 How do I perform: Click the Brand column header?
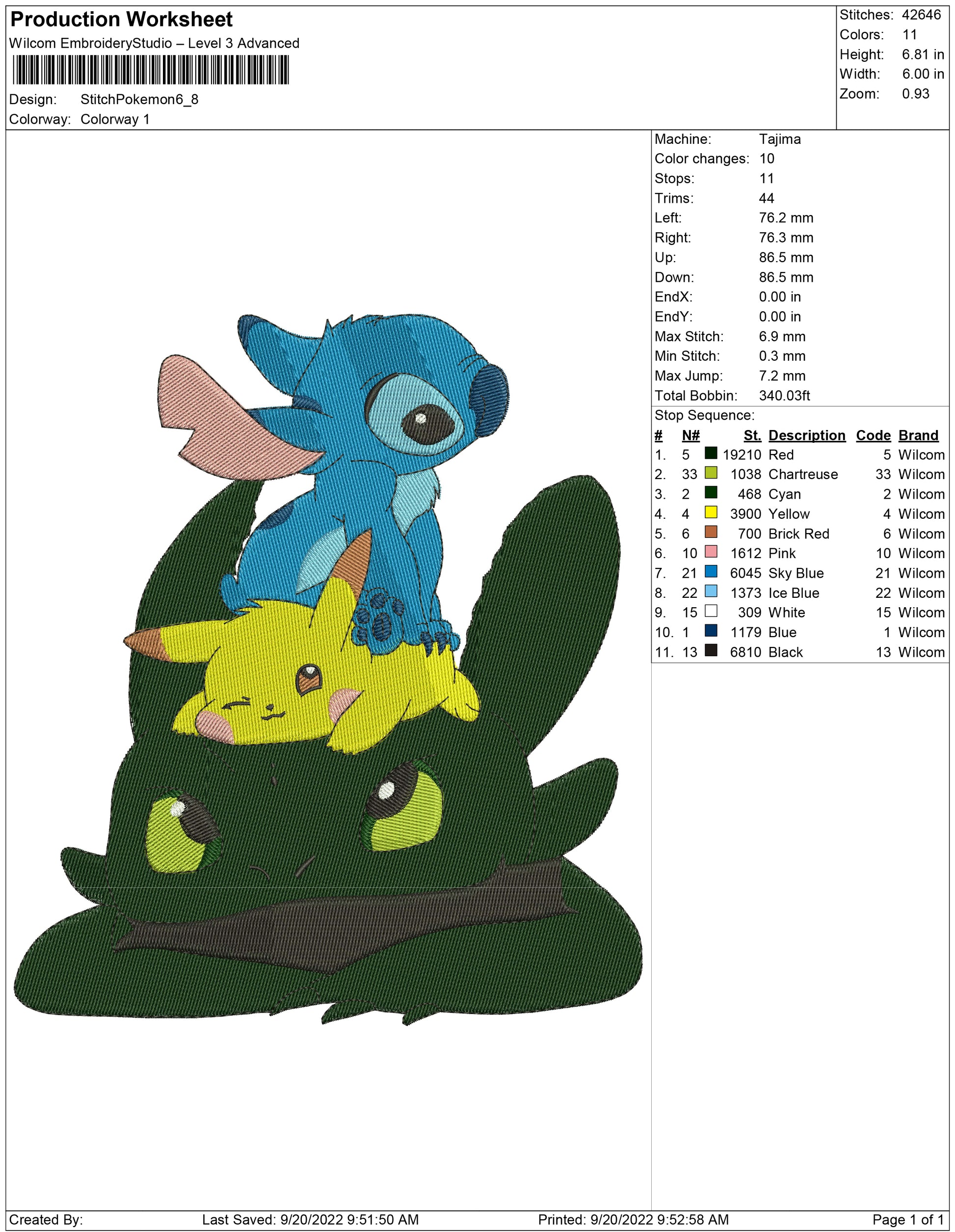[918, 435]
